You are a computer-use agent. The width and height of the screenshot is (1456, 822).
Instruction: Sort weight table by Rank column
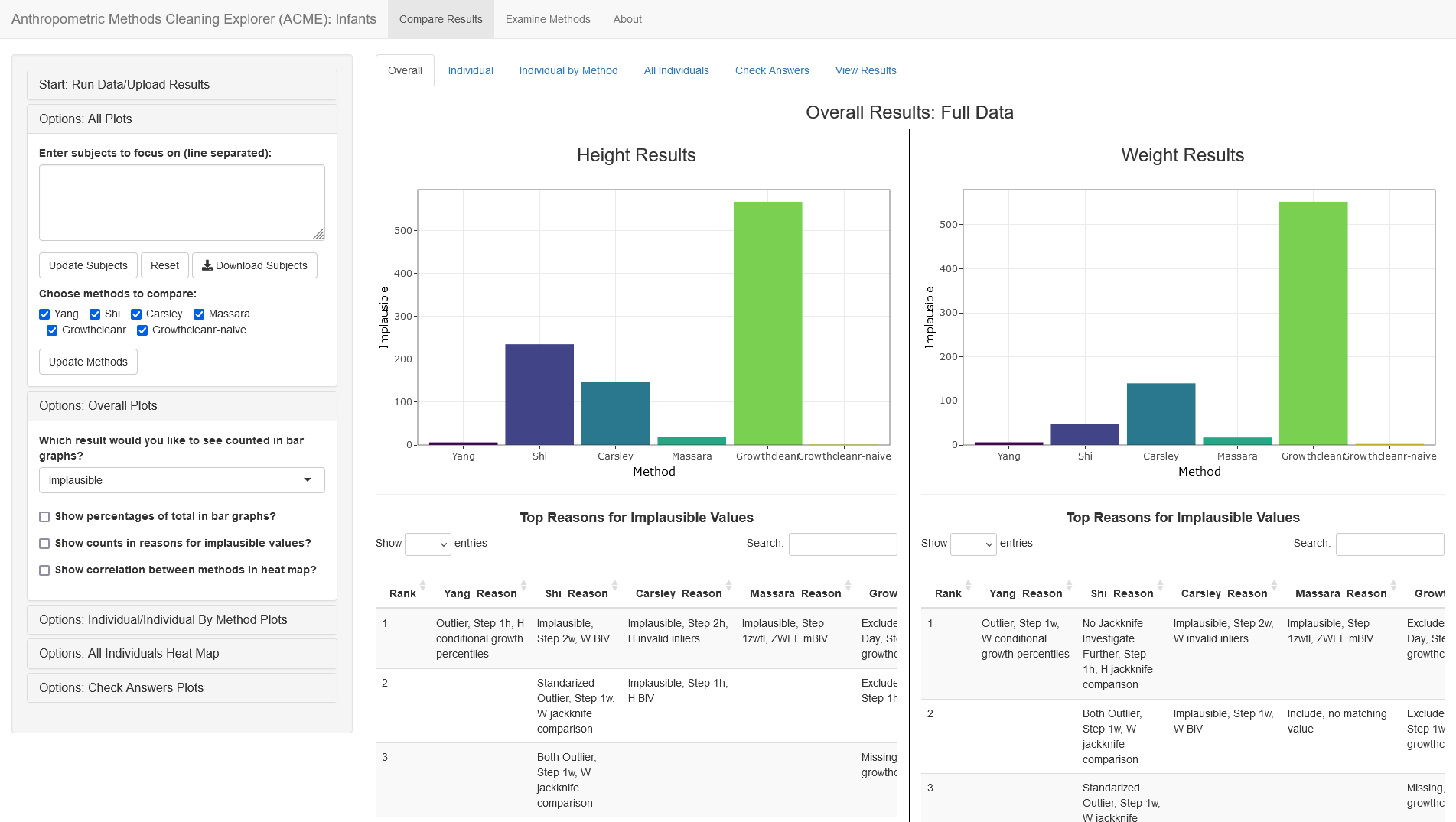[948, 593]
